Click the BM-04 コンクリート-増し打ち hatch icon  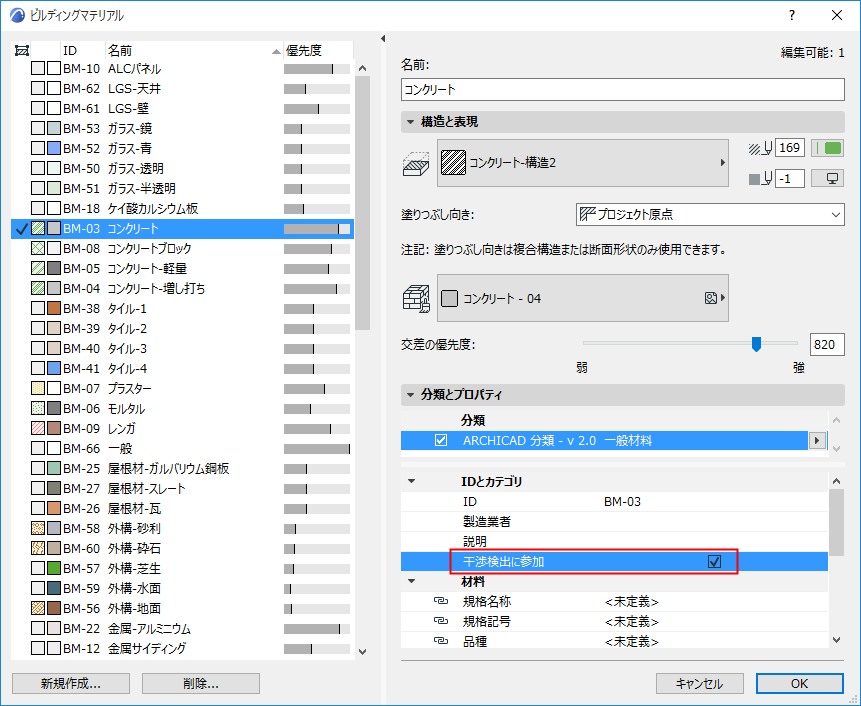click(38, 288)
